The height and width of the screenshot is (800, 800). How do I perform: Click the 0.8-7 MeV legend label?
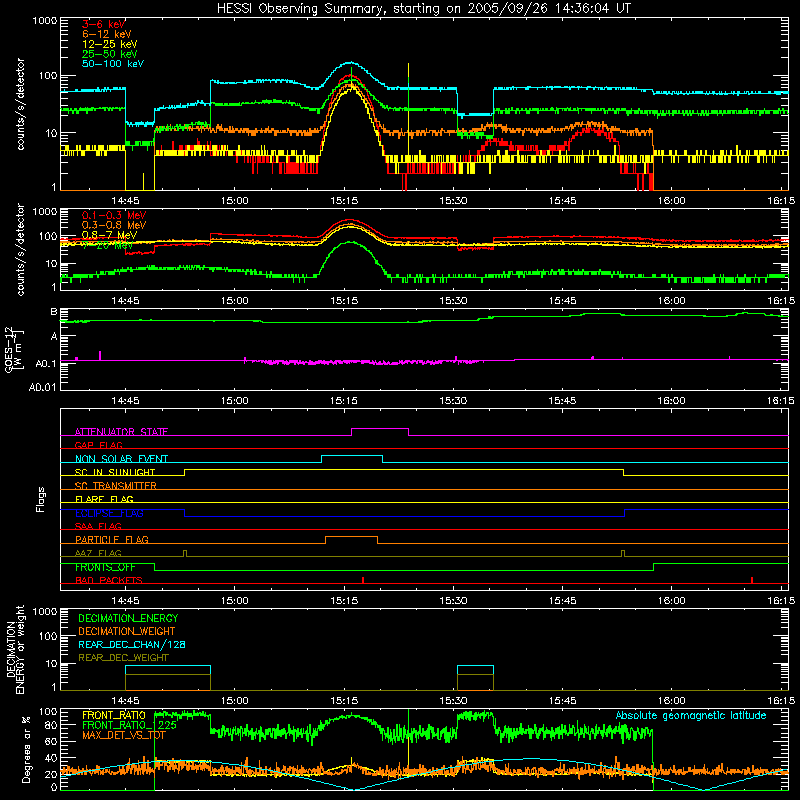coord(109,235)
